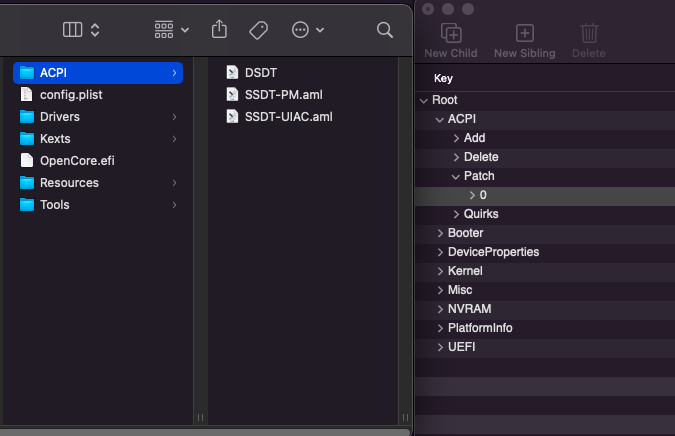Expand the UEFI node
Viewport: 675px width, 436px height.
(440, 347)
